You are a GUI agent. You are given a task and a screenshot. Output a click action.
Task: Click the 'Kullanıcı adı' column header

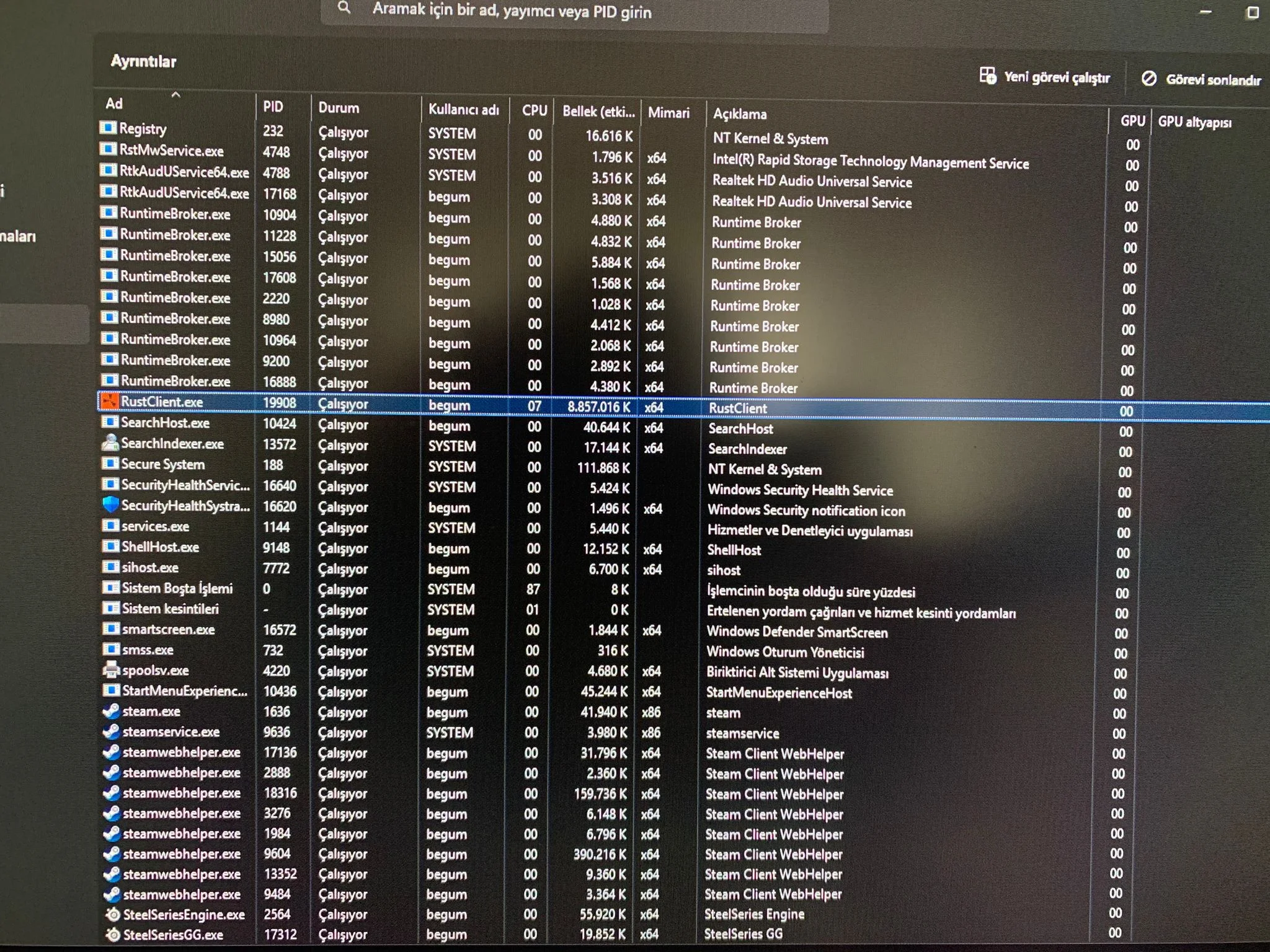tap(463, 110)
